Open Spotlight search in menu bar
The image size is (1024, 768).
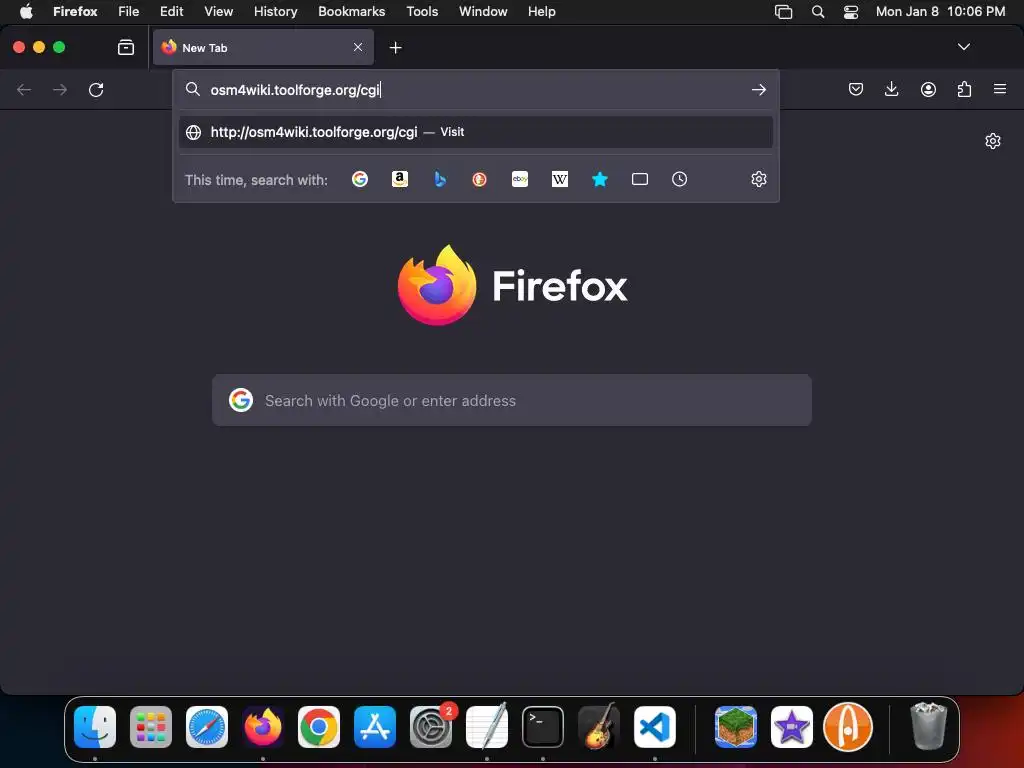tap(818, 11)
